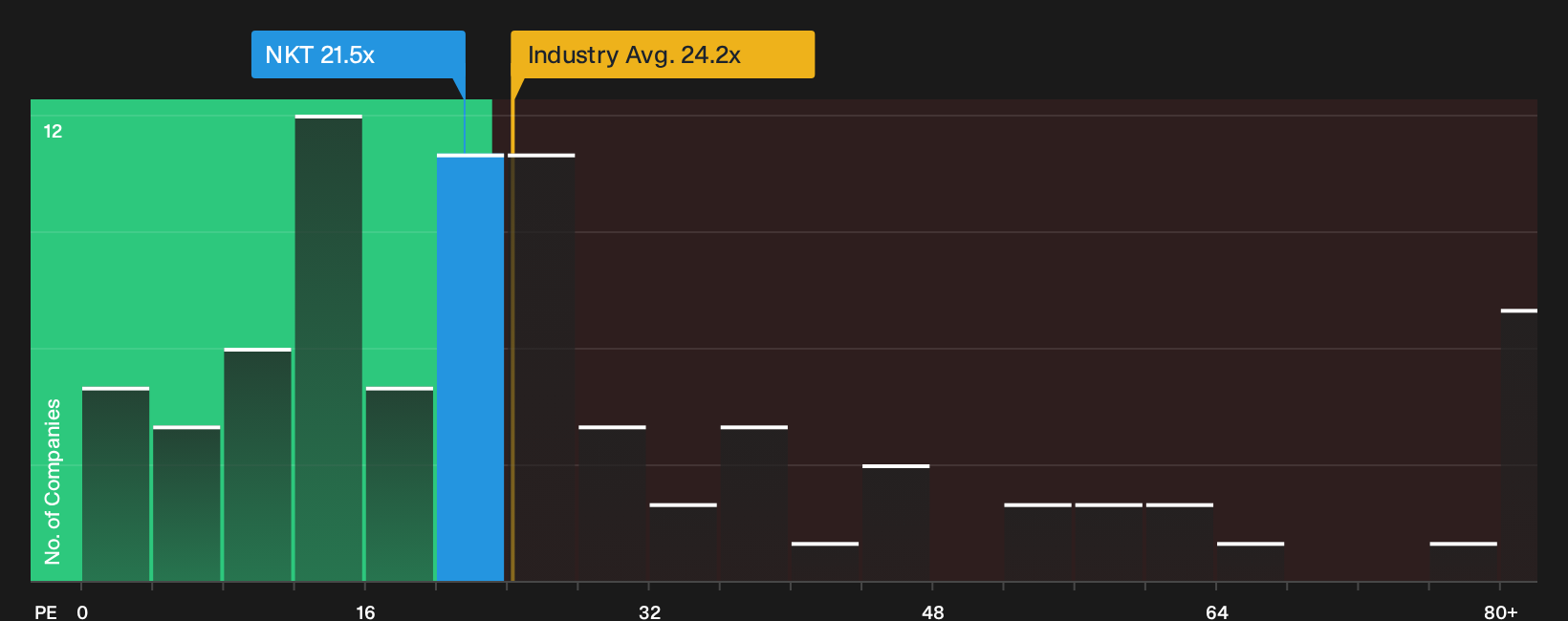The height and width of the screenshot is (621, 1568).
Task: Click the No. of Companies axis title
Action: pyautogui.click(x=53, y=482)
